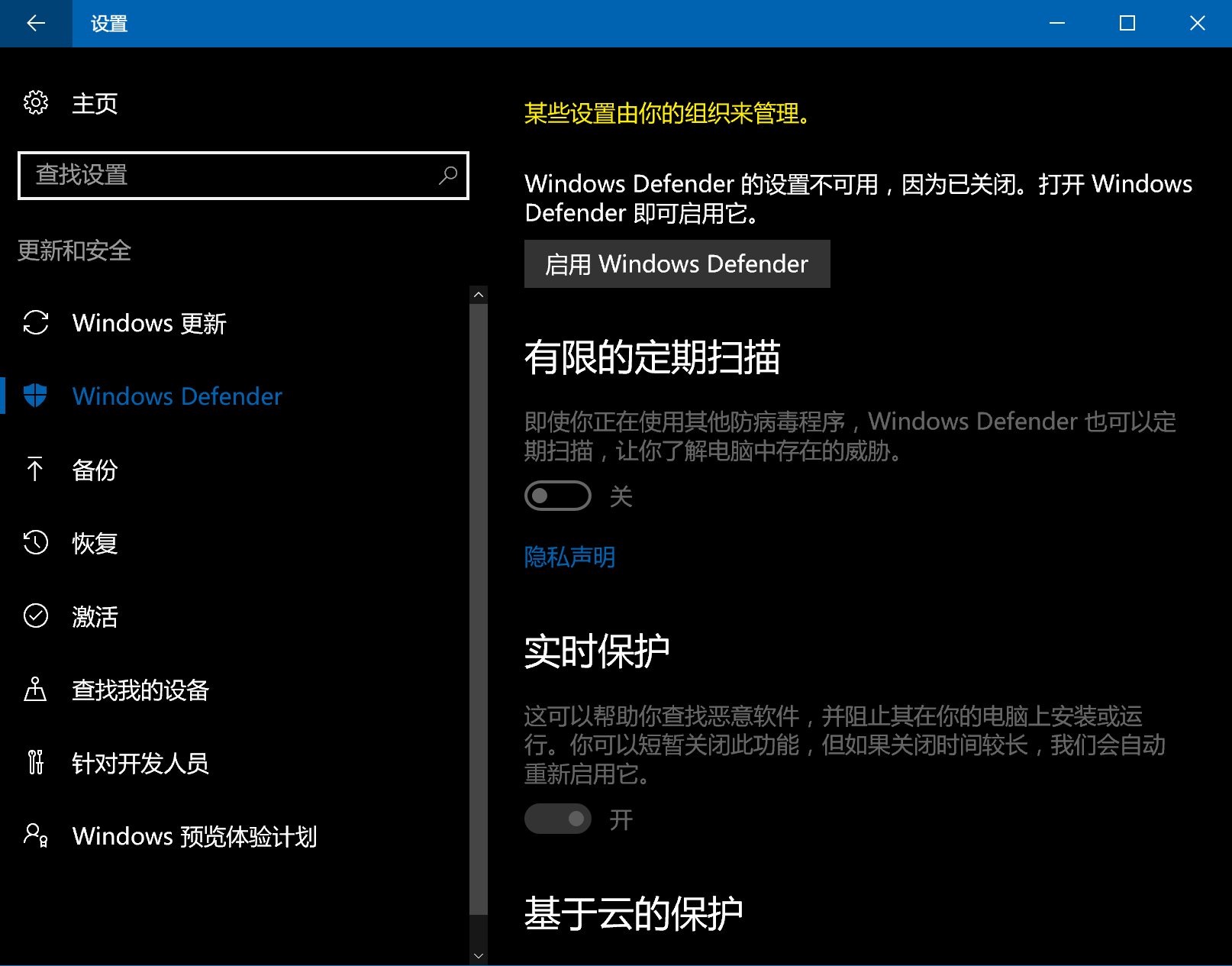The width and height of the screenshot is (1232, 966).
Task: Click the Windows 更新 refresh icon
Action: point(36,323)
